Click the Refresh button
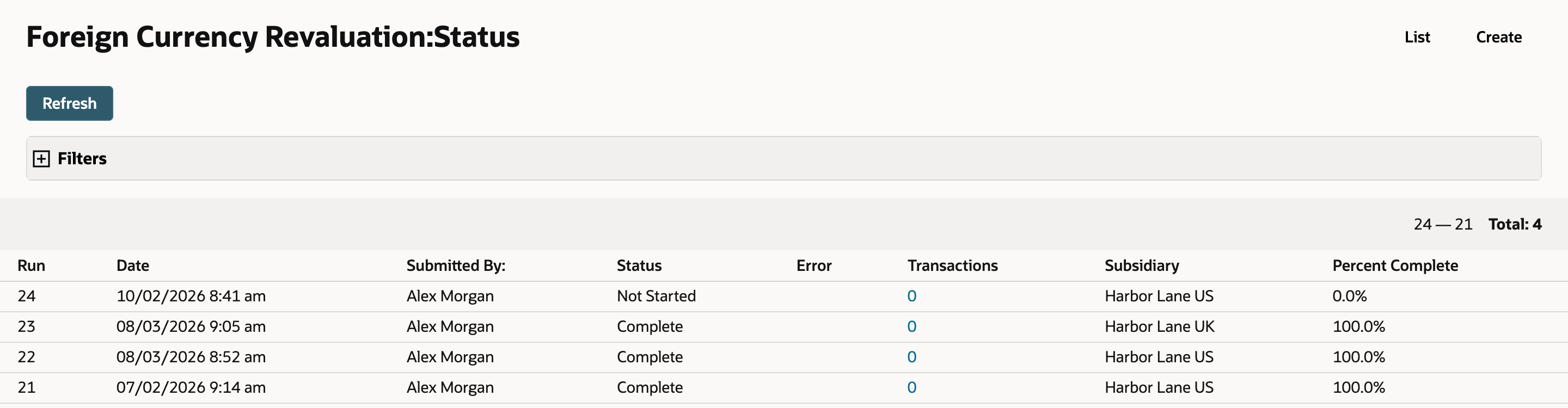The width and height of the screenshot is (1568, 408). (69, 103)
